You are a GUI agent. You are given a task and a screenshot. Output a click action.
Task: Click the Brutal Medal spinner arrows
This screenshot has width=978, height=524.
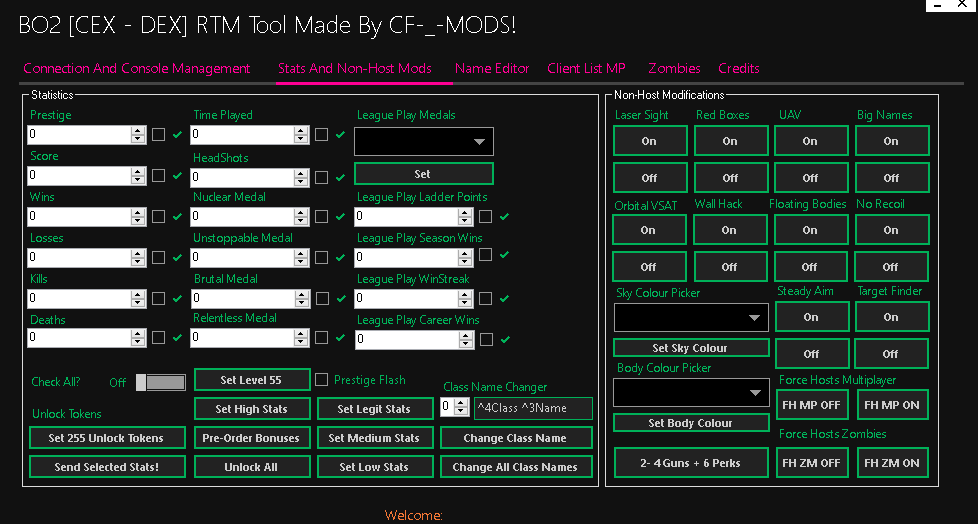(301, 299)
